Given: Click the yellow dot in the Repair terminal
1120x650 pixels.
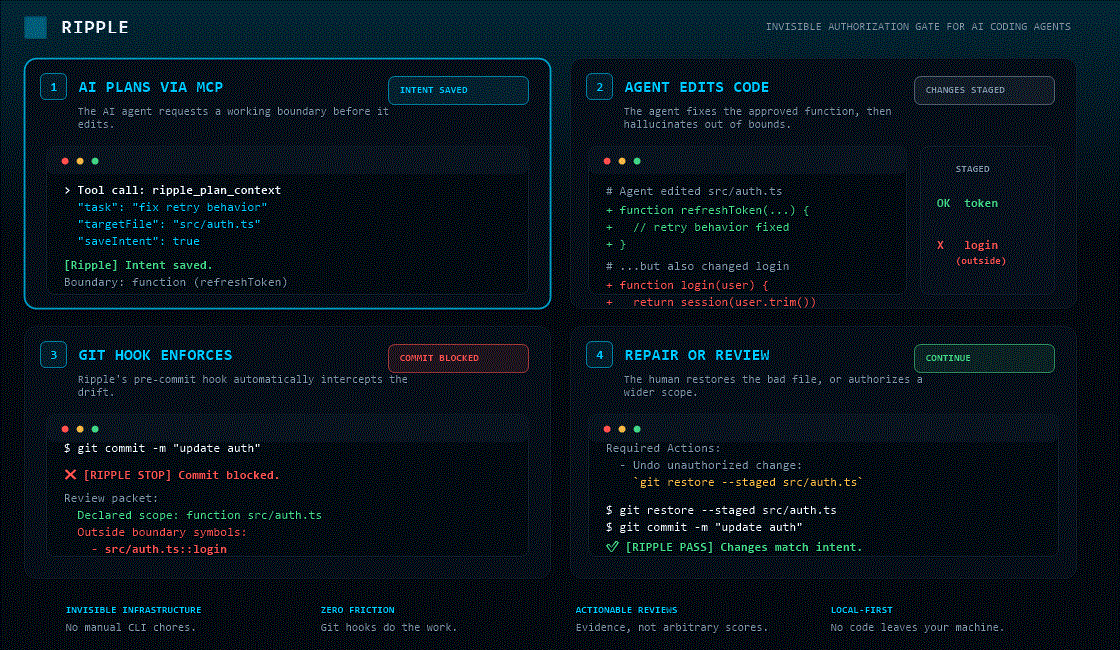Looking at the screenshot, I should coord(622,429).
